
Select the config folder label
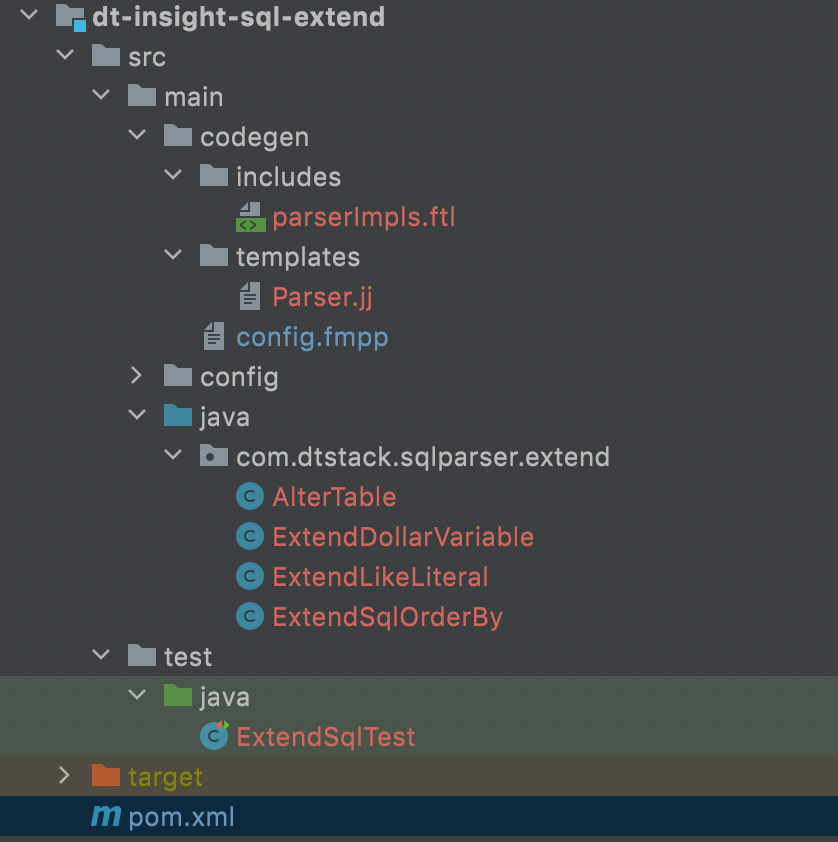[239, 377]
